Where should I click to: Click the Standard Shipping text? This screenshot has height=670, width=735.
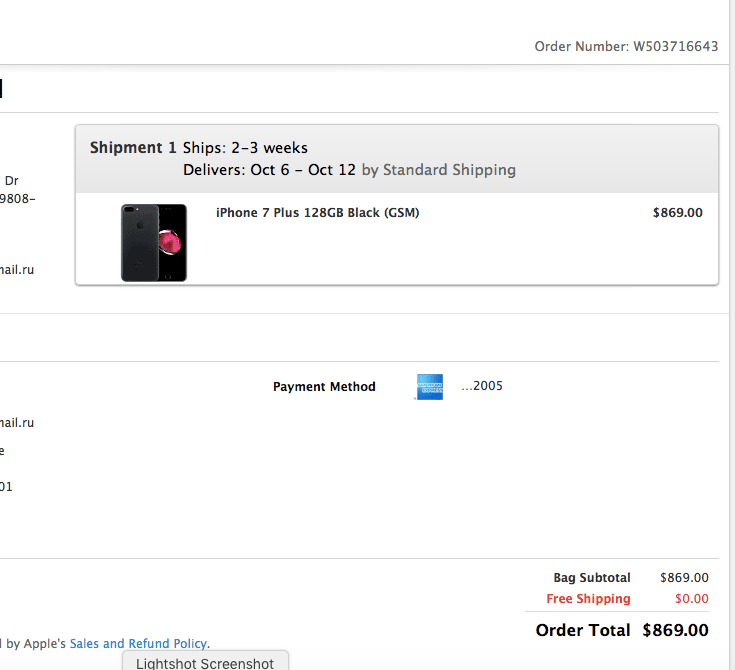click(449, 170)
